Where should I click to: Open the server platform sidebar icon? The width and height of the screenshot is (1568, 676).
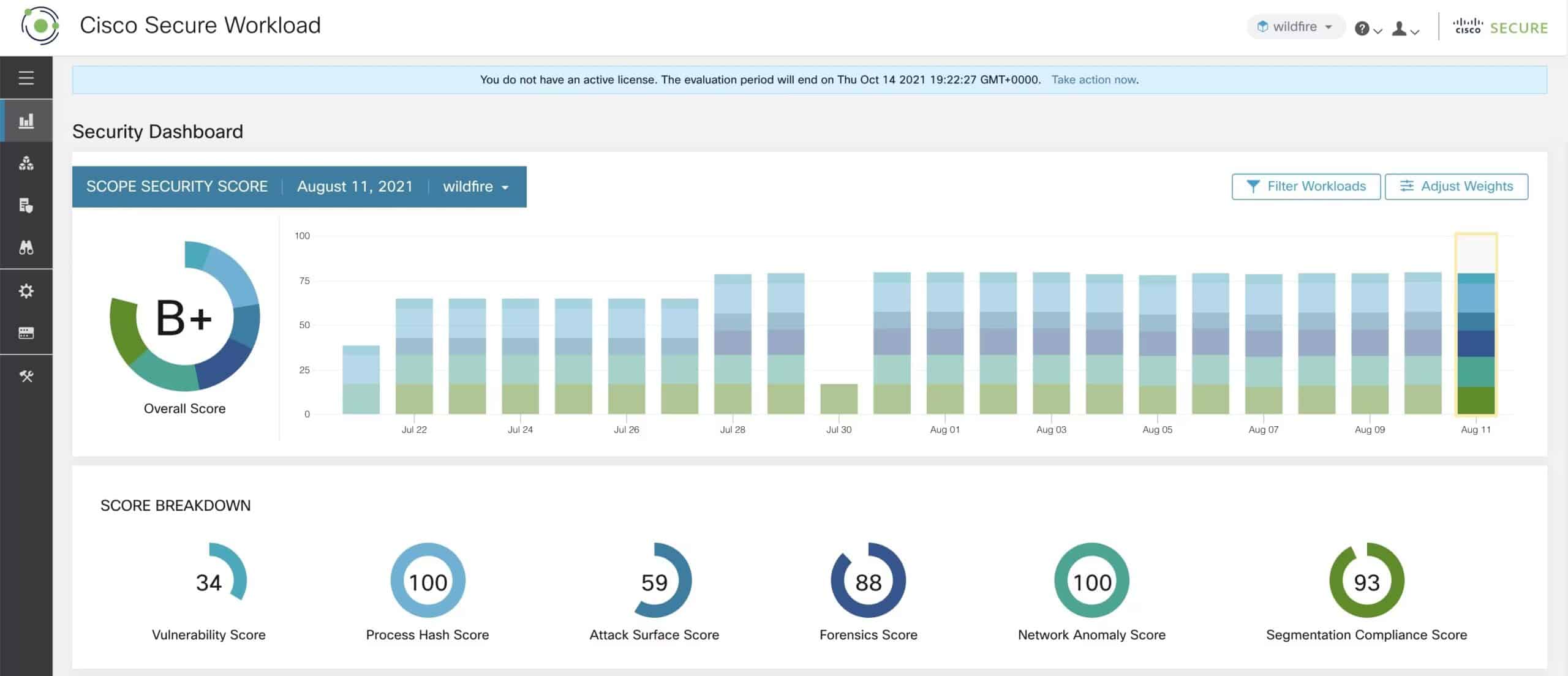click(26, 333)
